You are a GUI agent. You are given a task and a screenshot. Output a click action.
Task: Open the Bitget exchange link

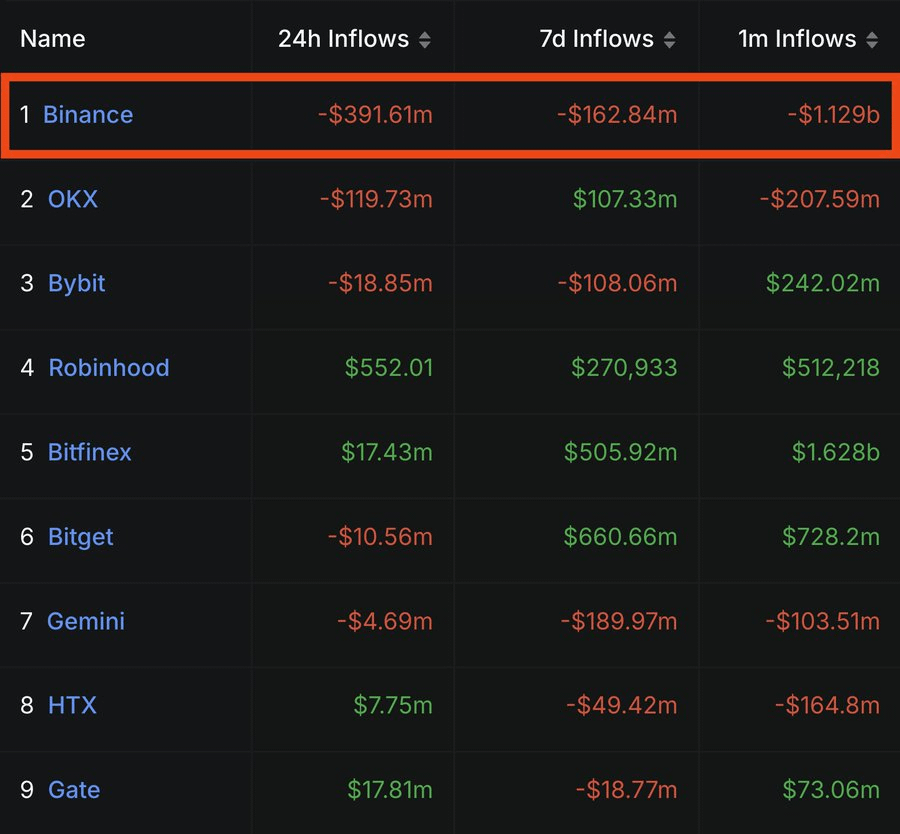[x=81, y=537]
